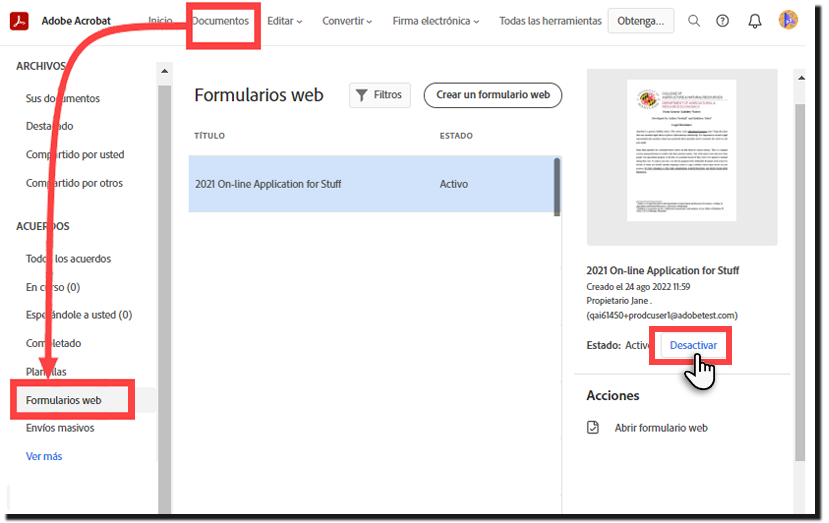
Task: Select Formularios web in sidebar
Action: tap(63, 400)
